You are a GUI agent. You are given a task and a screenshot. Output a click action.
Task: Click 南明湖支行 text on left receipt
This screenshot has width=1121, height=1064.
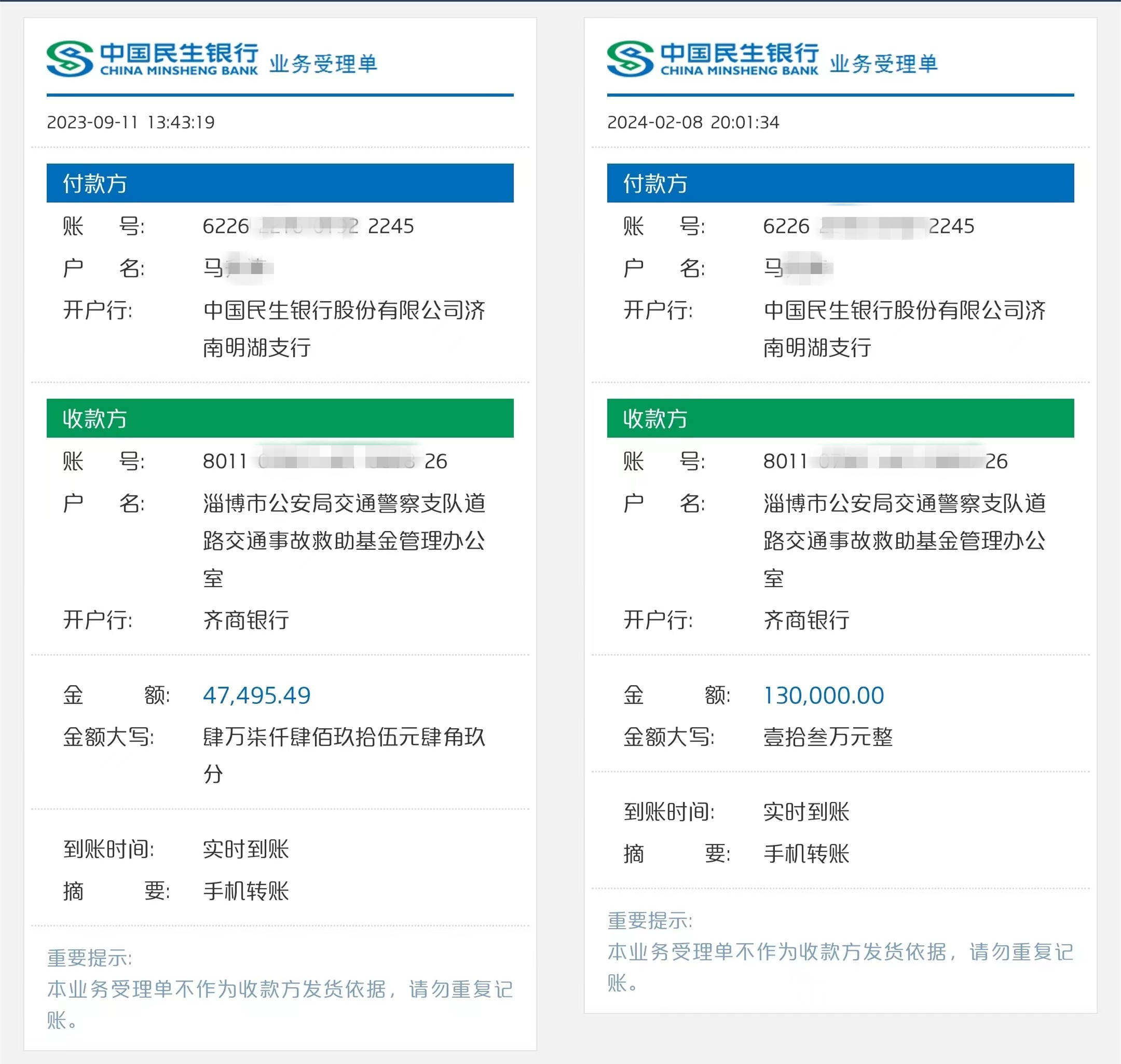pyautogui.click(x=257, y=348)
